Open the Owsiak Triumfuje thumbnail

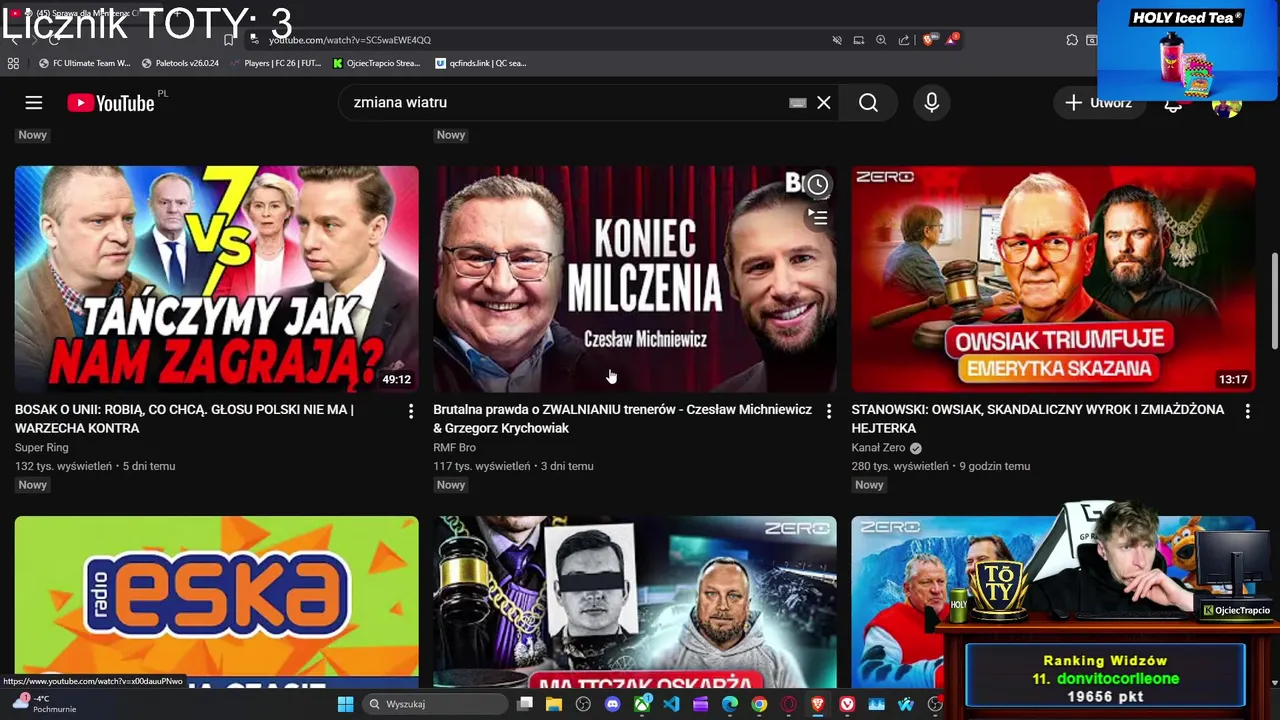point(1053,279)
